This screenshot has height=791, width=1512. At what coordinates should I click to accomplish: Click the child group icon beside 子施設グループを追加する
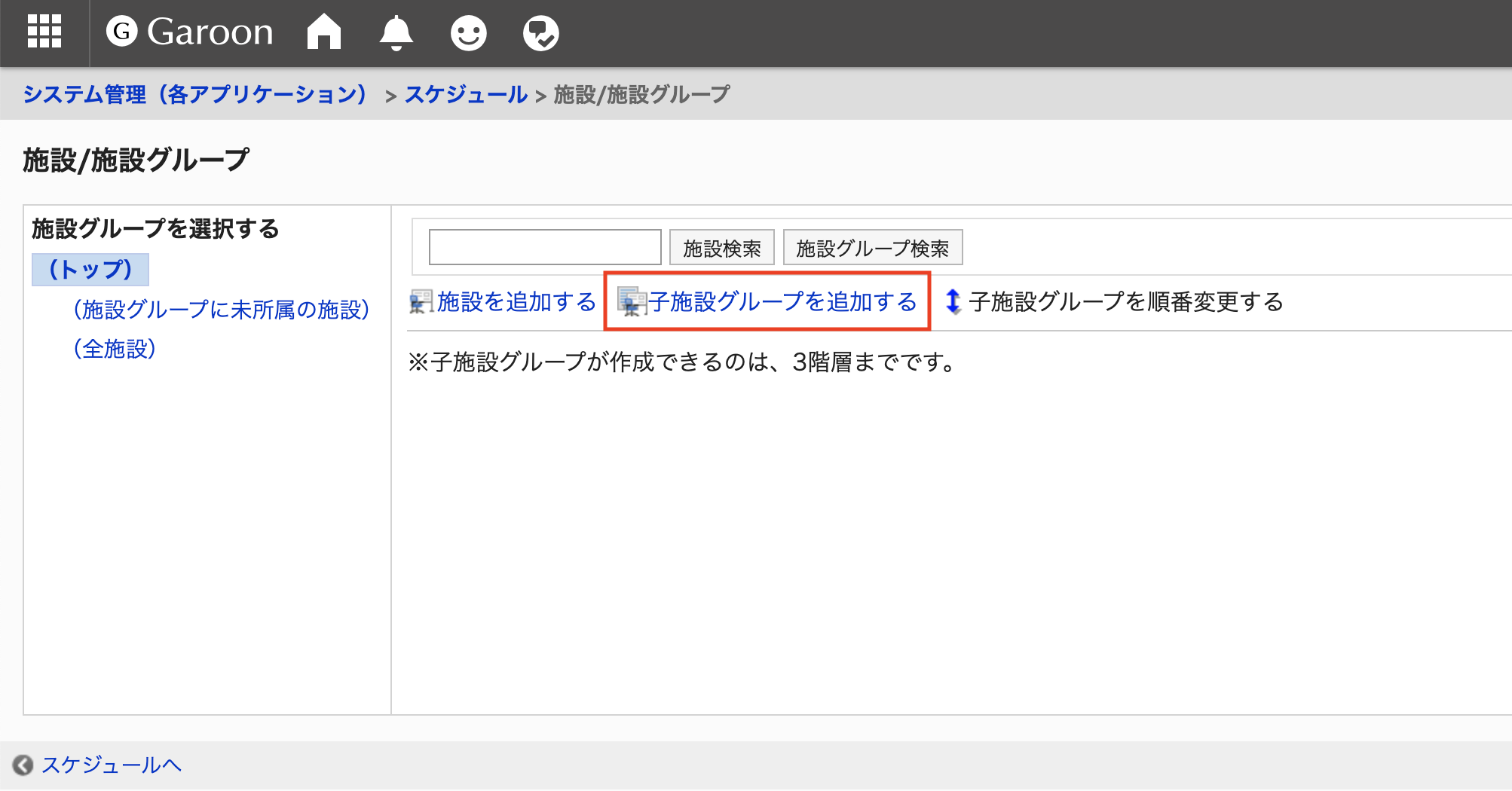click(630, 301)
